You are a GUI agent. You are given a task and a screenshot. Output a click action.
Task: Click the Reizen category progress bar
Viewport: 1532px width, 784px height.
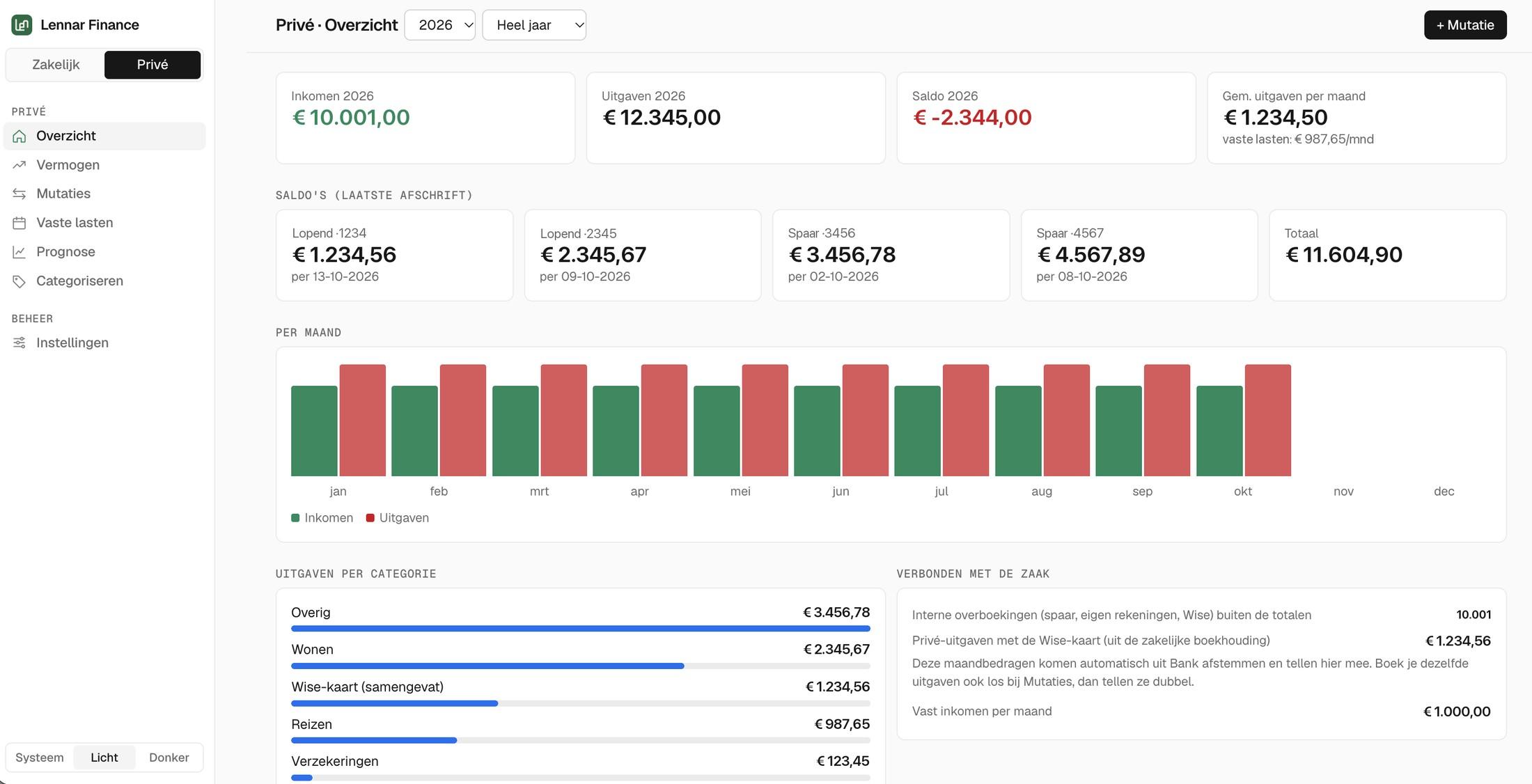click(581, 741)
